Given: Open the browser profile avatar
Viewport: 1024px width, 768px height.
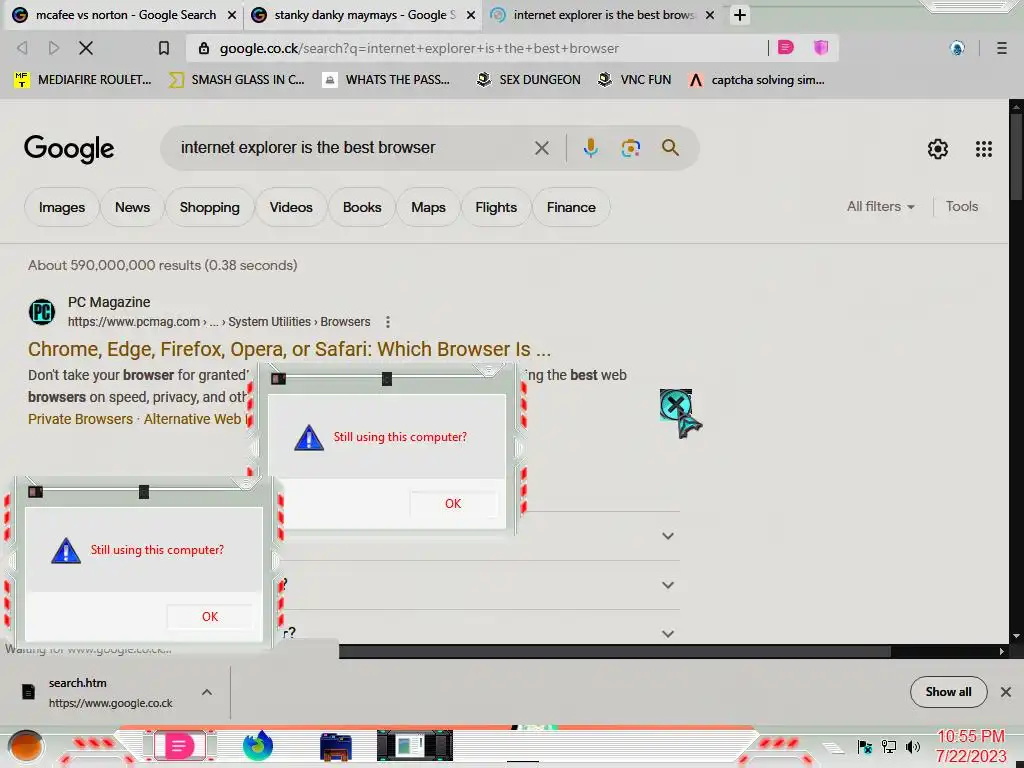Looking at the screenshot, I should pyautogui.click(x=957, y=48).
